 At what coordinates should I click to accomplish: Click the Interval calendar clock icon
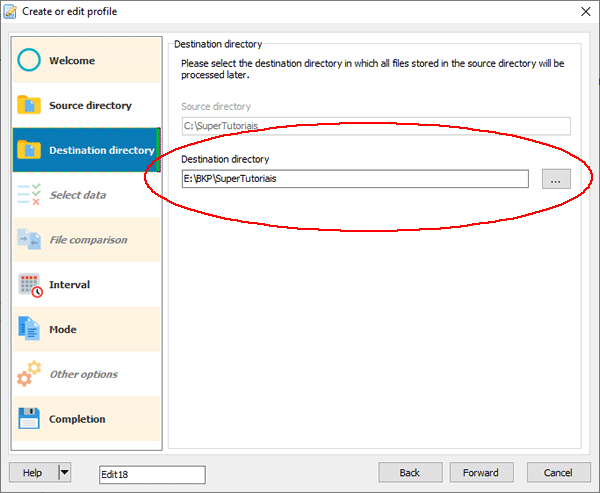[30, 285]
